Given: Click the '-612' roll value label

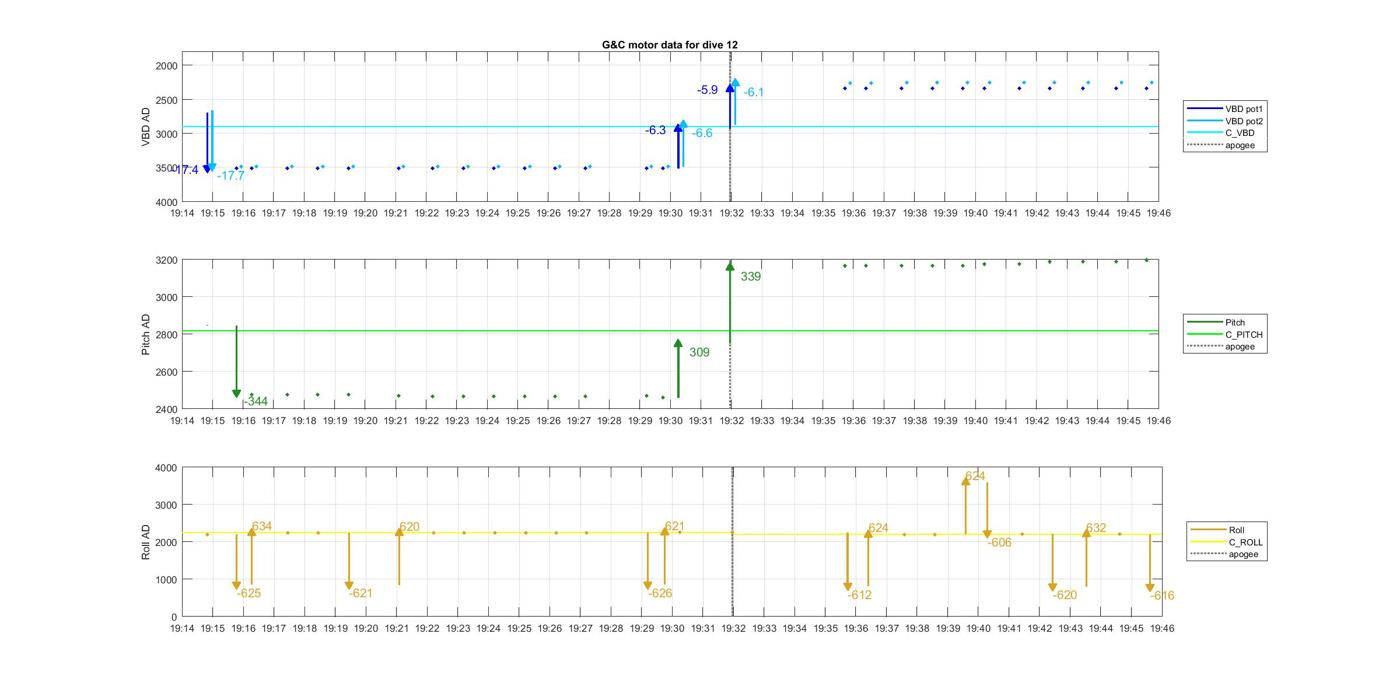Looking at the screenshot, I should pyautogui.click(x=860, y=595).
